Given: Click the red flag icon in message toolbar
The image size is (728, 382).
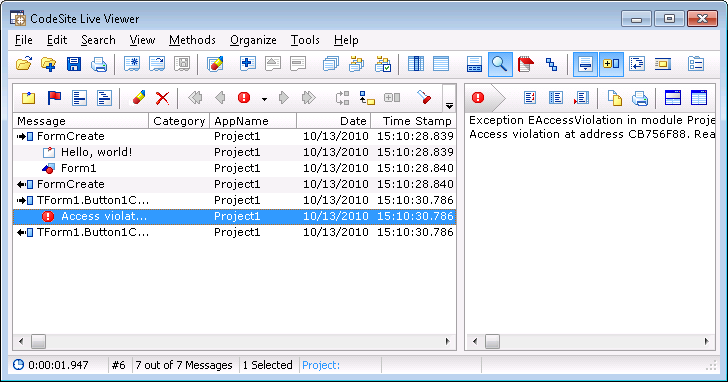Looking at the screenshot, I should pos(54,98).
